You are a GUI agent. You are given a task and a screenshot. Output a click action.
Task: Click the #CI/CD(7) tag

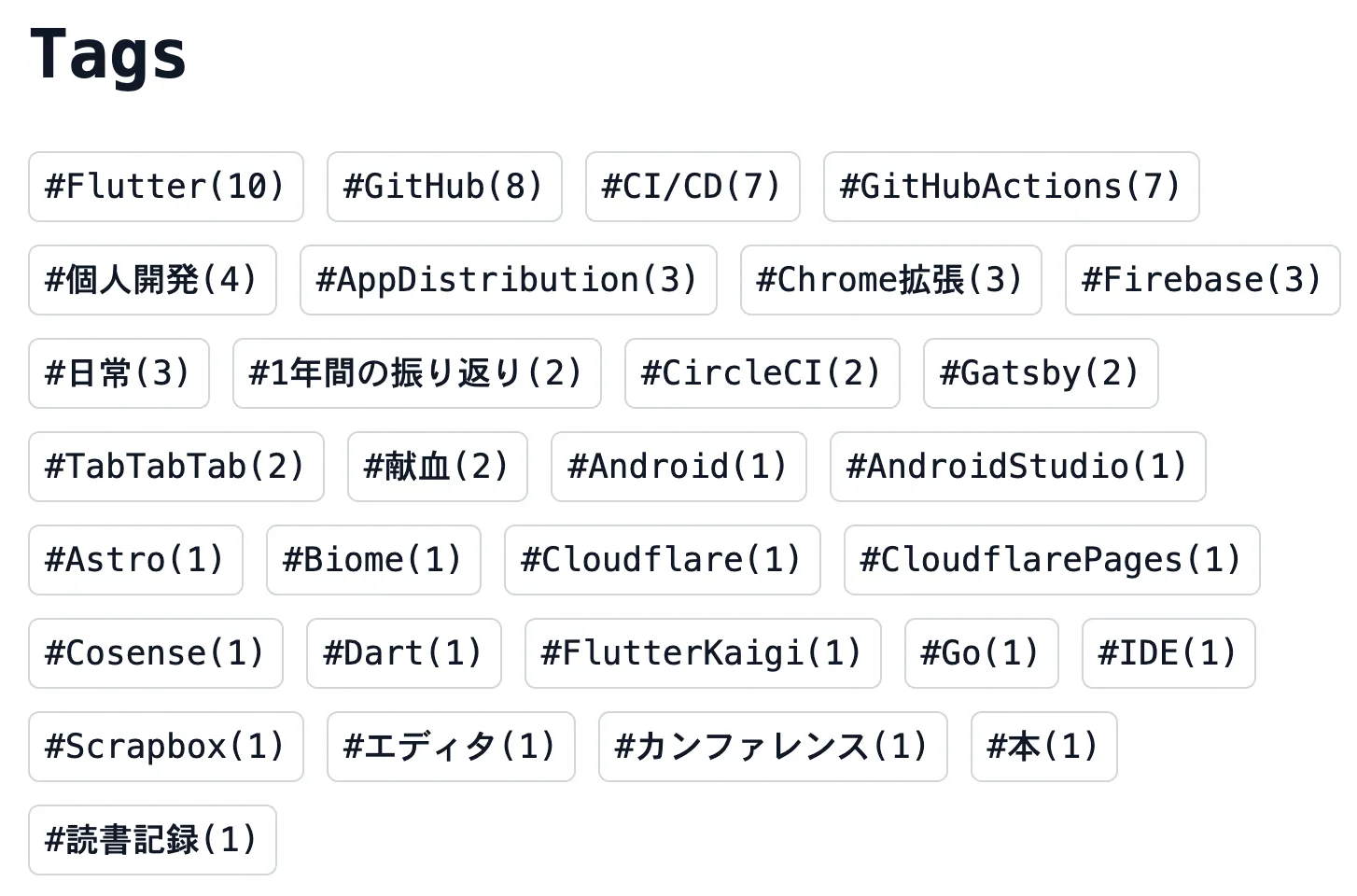[692, 187]
